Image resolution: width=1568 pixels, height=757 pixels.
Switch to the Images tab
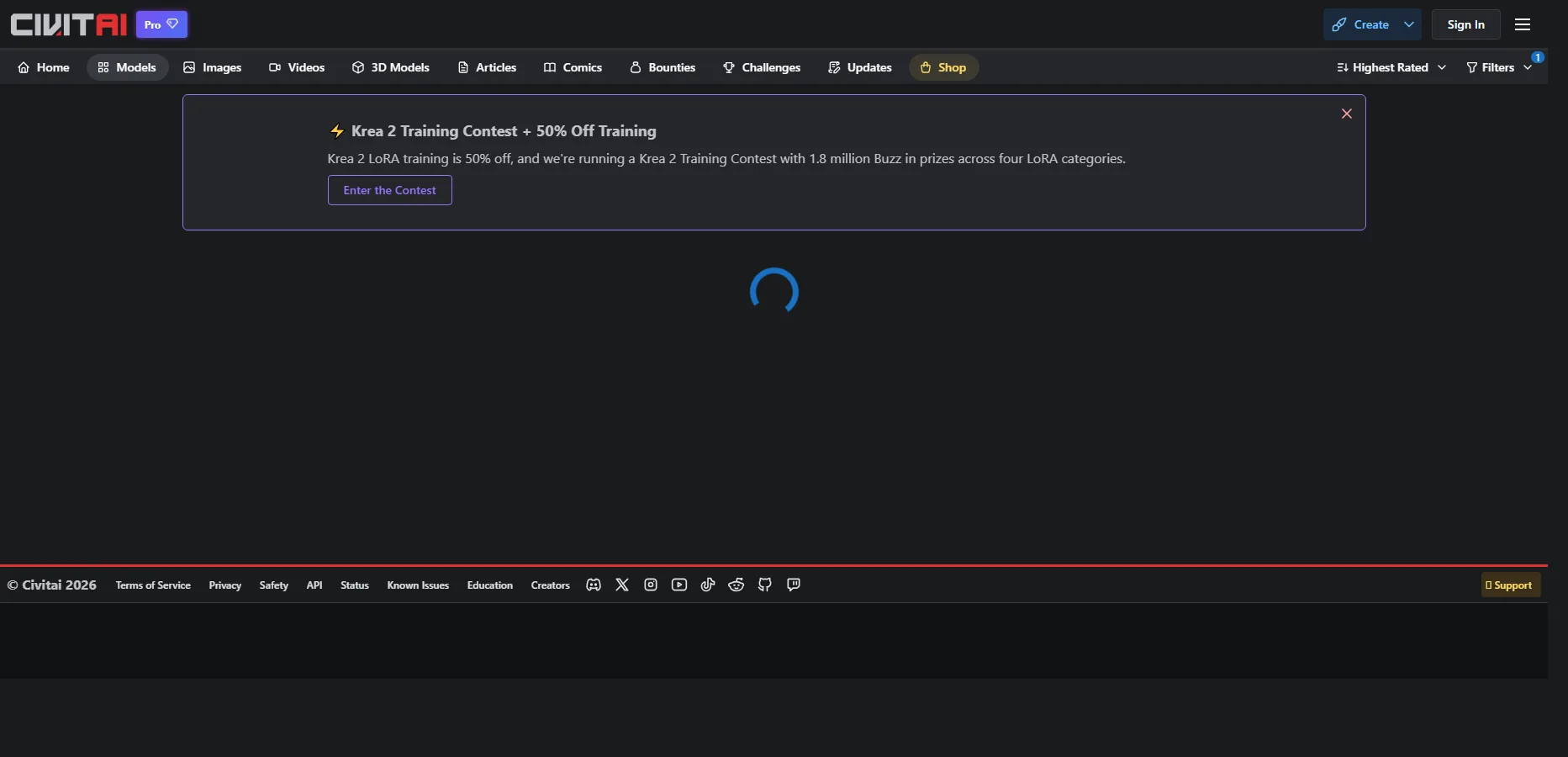coord(213,67)
